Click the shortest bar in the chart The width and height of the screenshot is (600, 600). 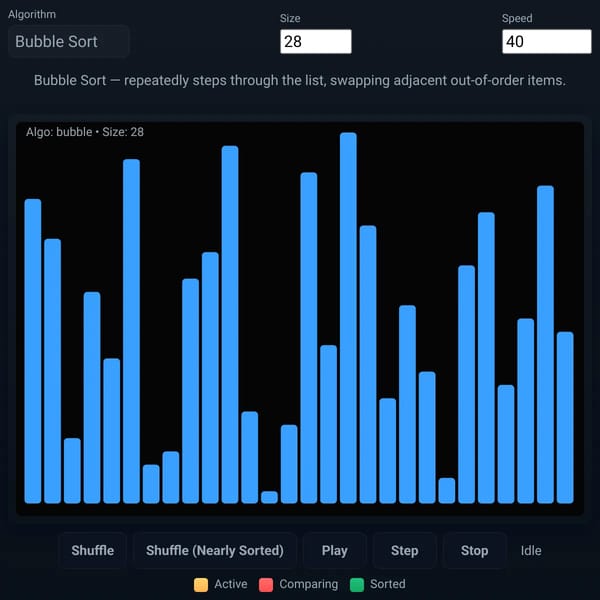(x=269, y=497)
